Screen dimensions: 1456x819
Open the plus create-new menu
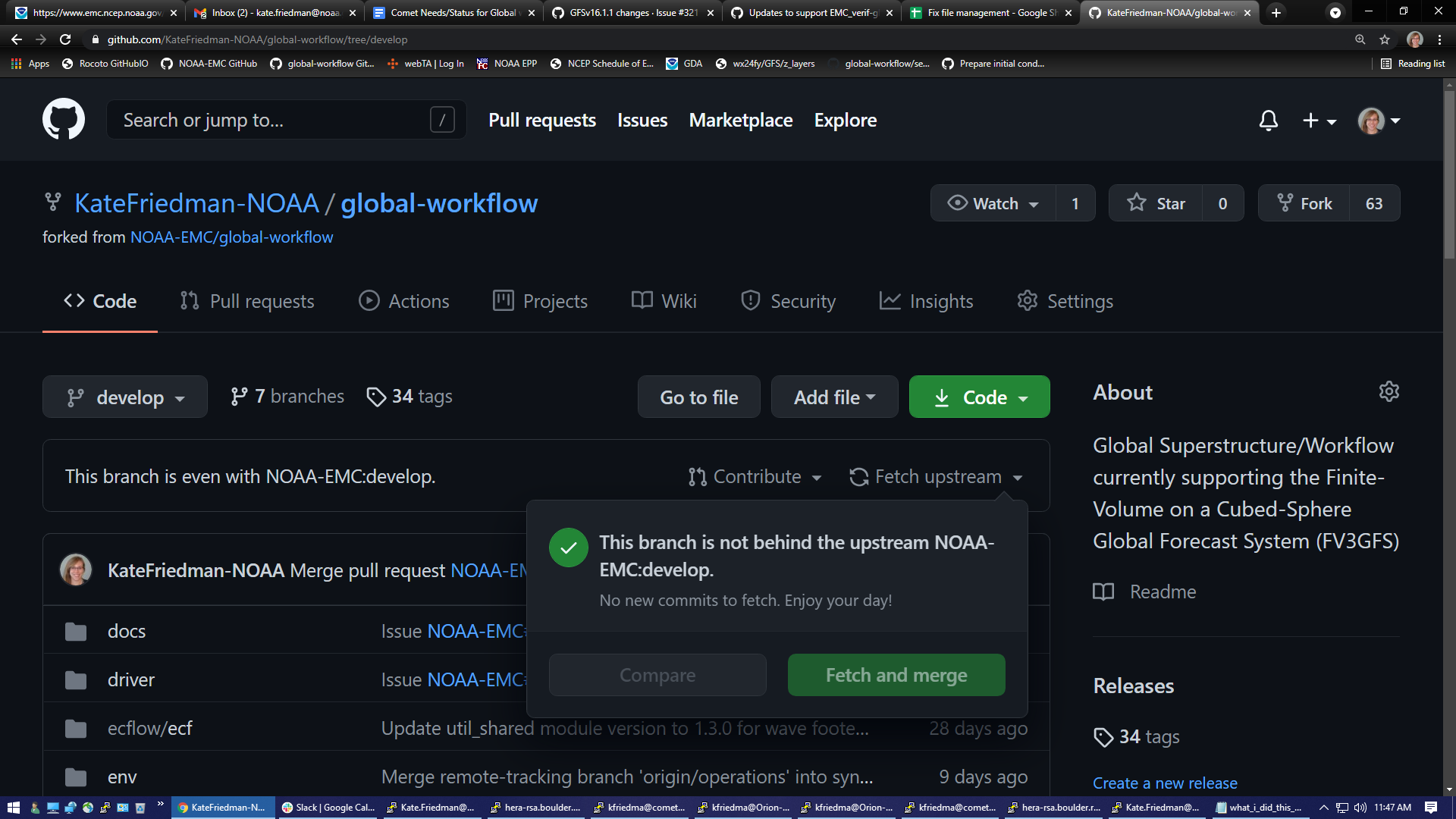[x=1319, y=120]
